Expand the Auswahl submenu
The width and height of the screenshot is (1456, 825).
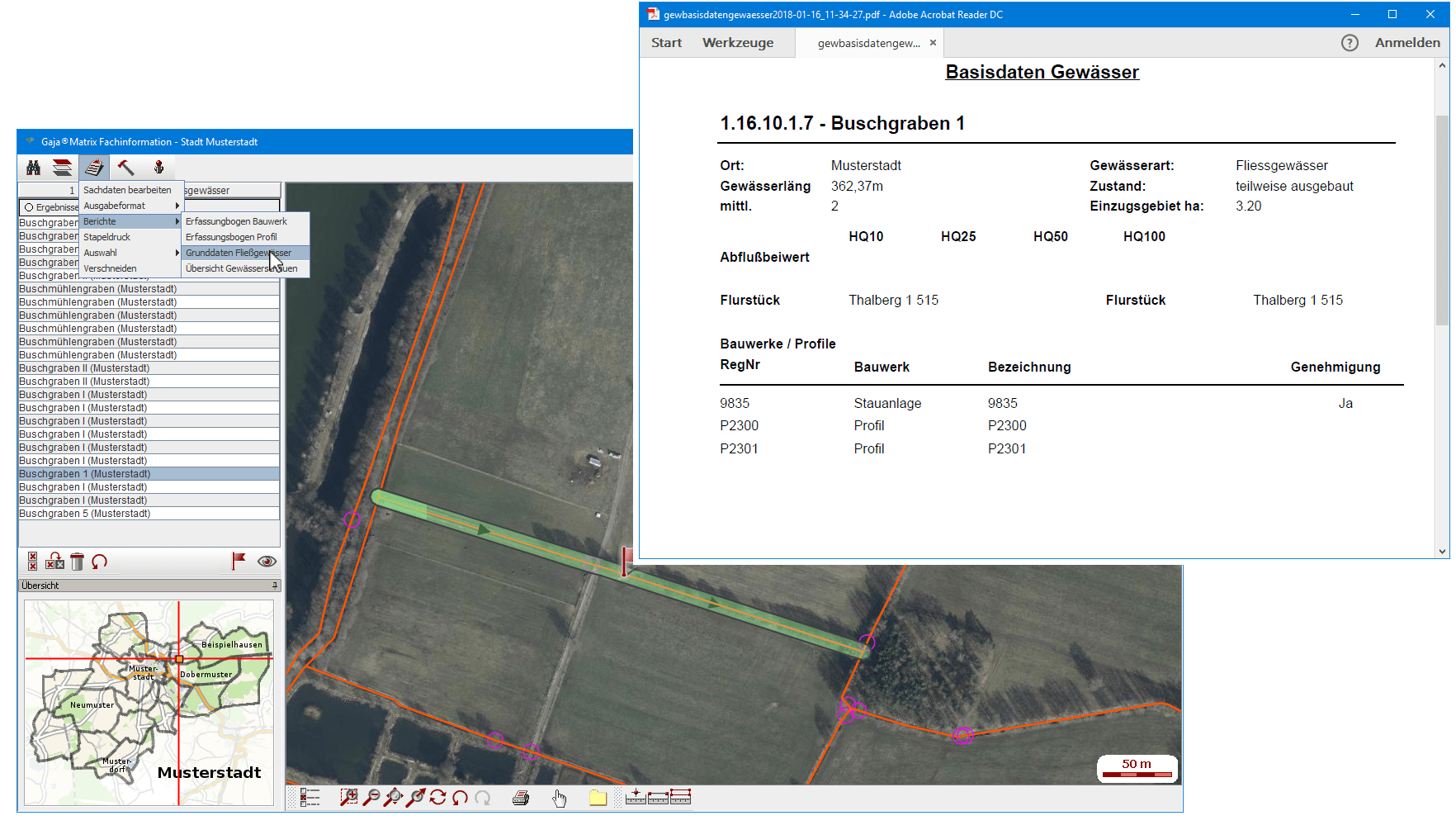[x=130, y=253]
